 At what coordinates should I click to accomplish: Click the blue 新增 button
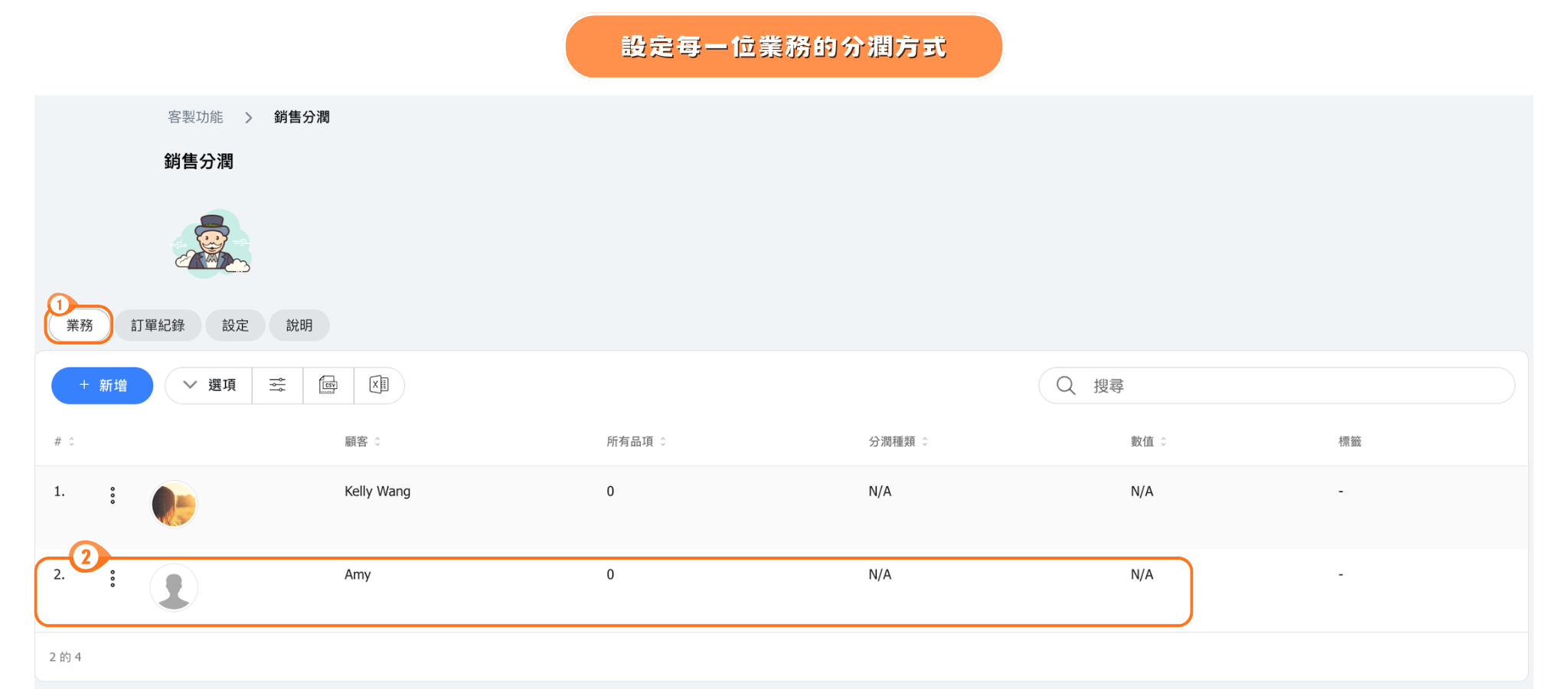pyautogui.click(x=103, y=386)
